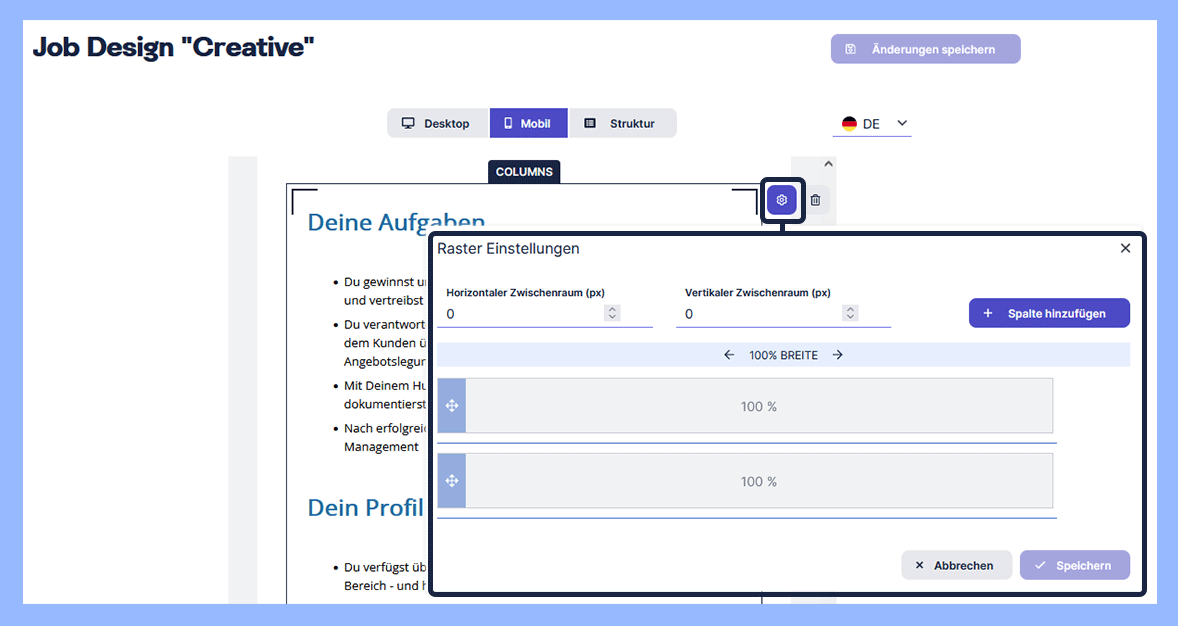Select the move handle of the first column
Image resolution: width=1178 pixels, height=626 pixels.
451,406
